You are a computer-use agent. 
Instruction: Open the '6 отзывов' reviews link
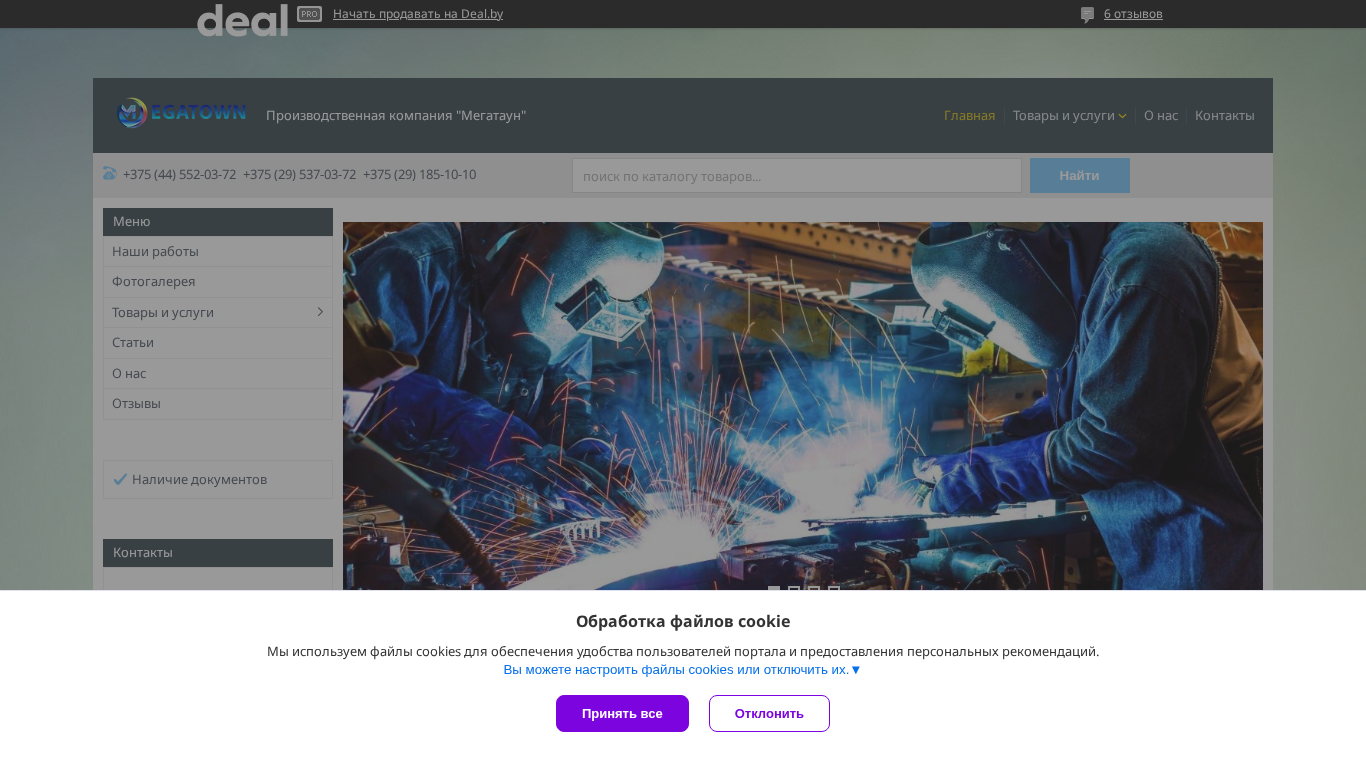click(x=1133, y=14)
